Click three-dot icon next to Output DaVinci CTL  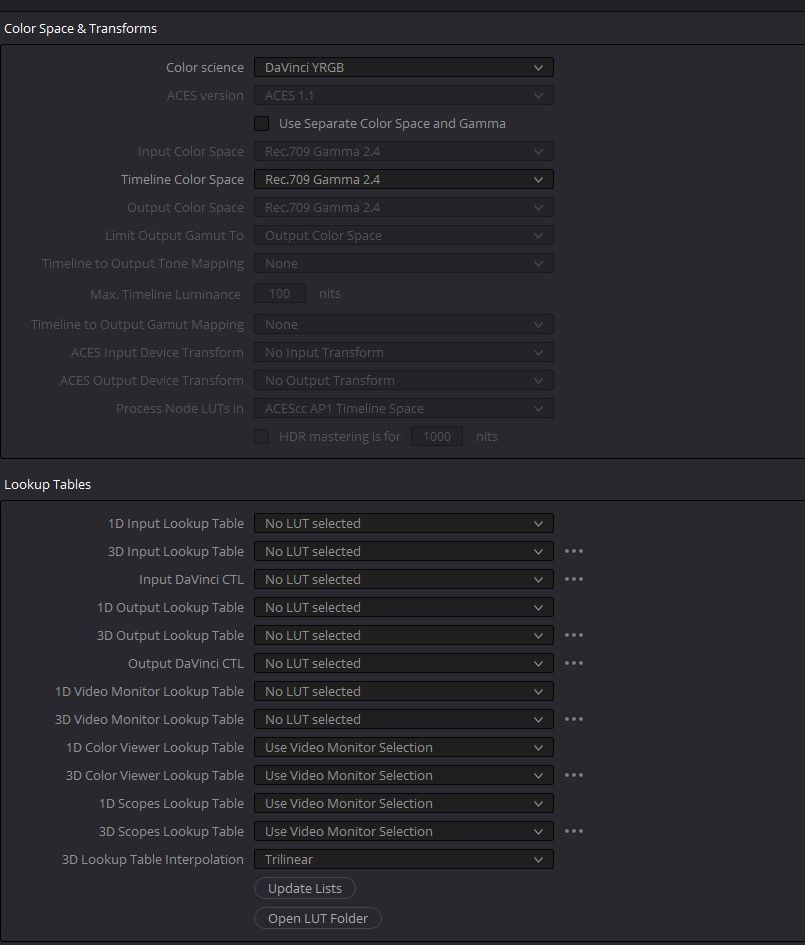click(x=573, y=663)
